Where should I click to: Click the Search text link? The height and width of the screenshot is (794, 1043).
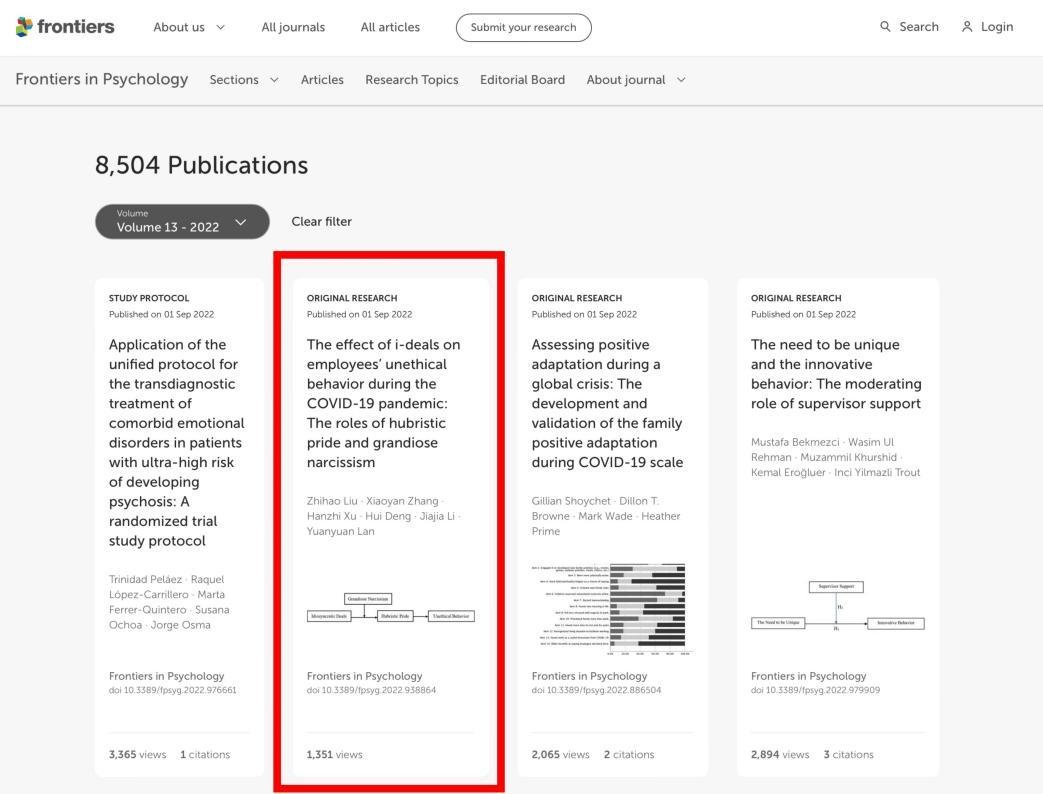pyautogui.click(x=919, y=27)
